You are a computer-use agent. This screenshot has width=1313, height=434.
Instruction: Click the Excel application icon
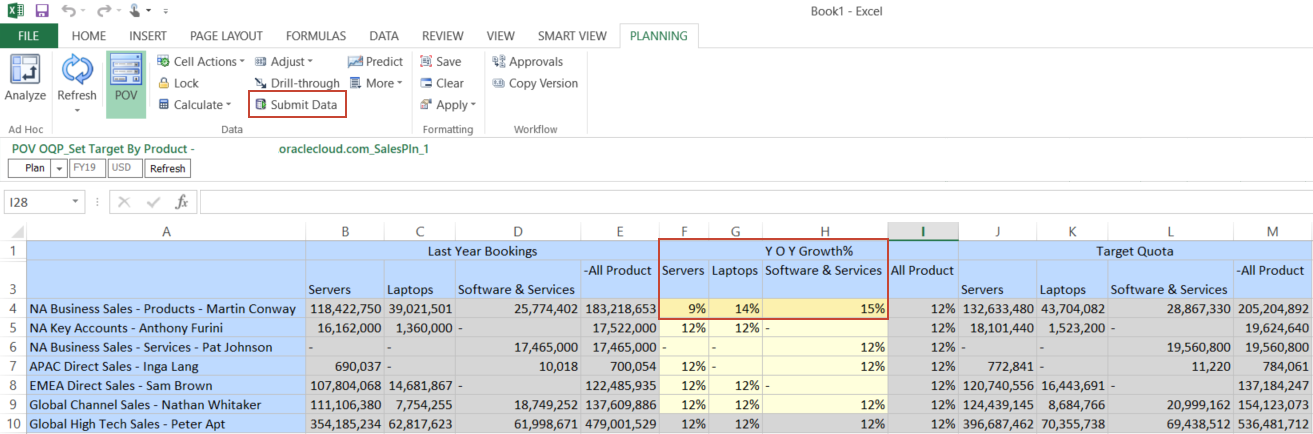point(13,11)
